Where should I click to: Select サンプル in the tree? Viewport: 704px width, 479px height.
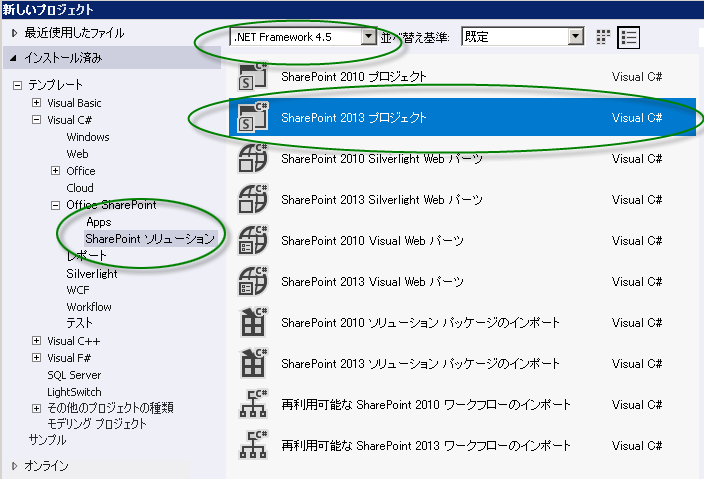coord(47,440)
